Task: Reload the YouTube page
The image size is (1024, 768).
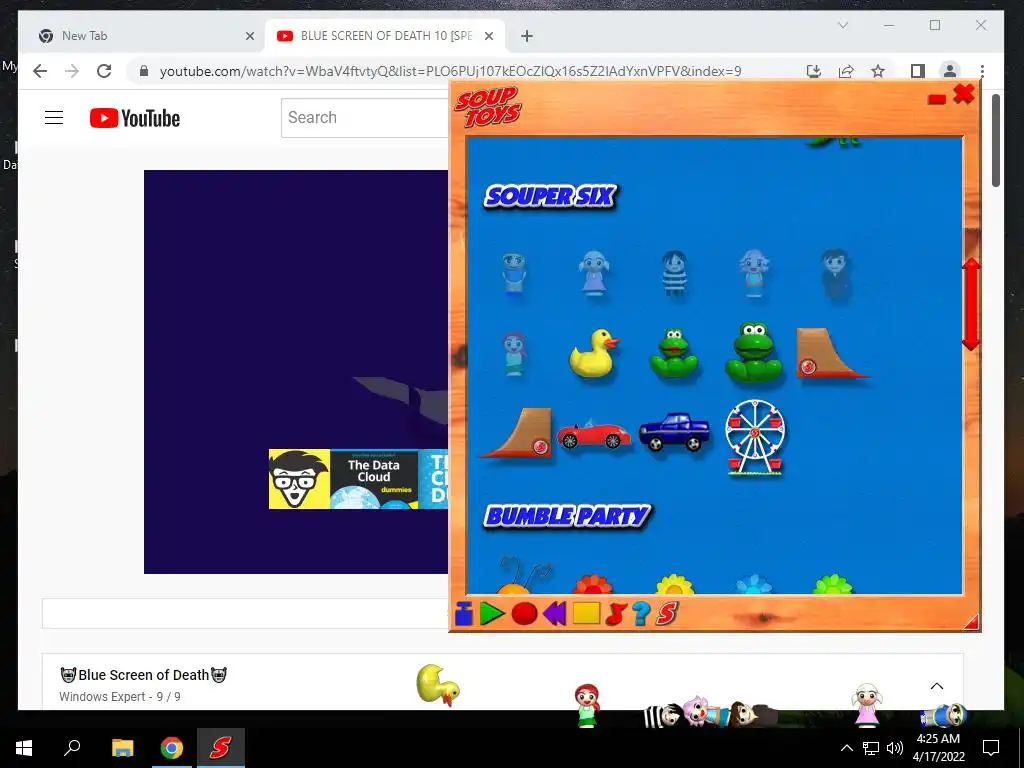Action: [104, 71]
